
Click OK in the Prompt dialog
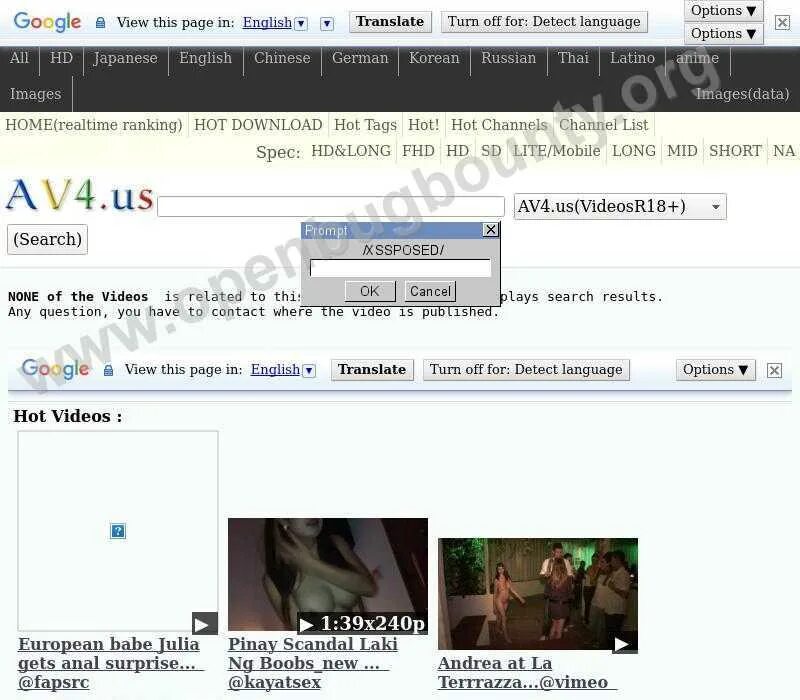click(370, 291)
